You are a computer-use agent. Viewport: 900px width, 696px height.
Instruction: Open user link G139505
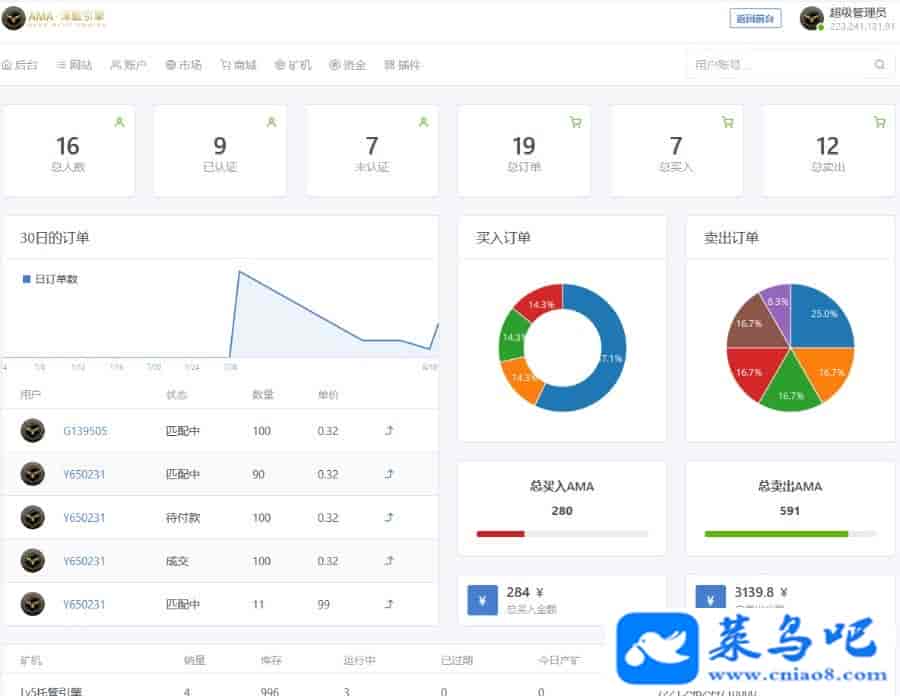coord(85,431)
